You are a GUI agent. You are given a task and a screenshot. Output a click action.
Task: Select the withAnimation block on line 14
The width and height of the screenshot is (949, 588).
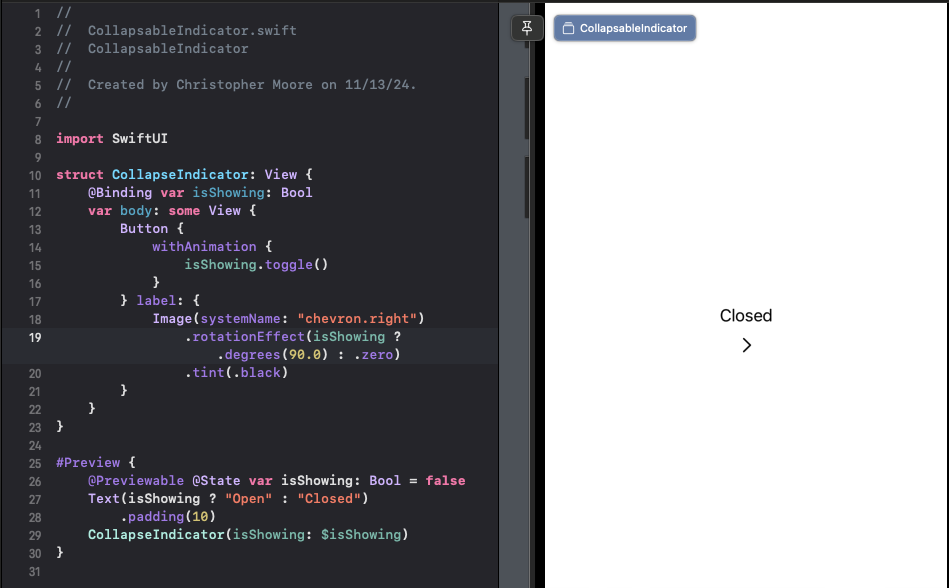point(205,246)
